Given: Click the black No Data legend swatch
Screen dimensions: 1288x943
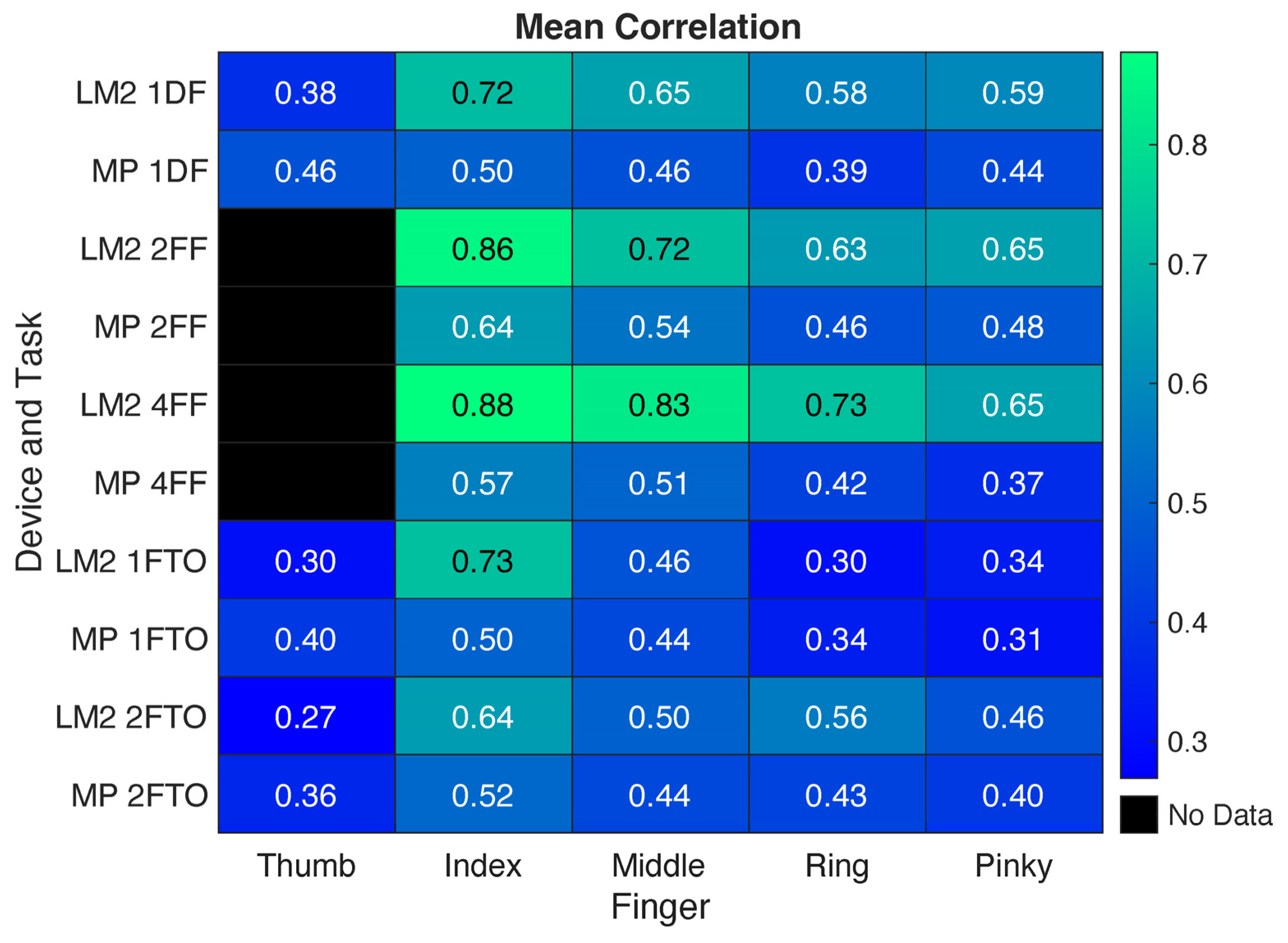Looking at the screenshot, I should 1138,814.
